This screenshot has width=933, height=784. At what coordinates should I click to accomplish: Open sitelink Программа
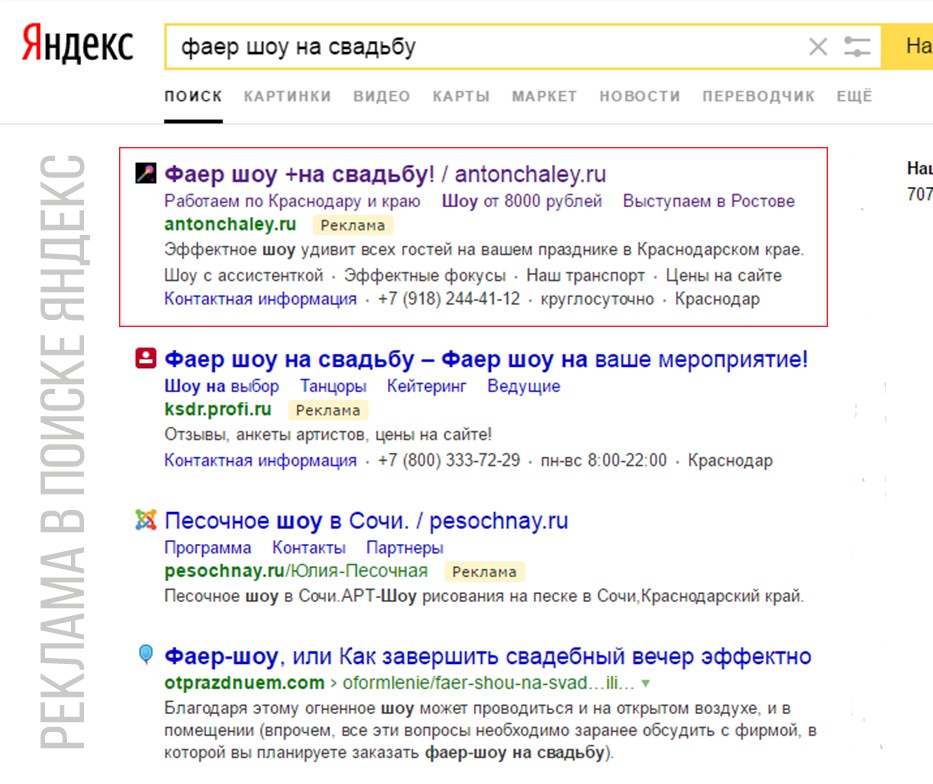[x=208, y=548]
